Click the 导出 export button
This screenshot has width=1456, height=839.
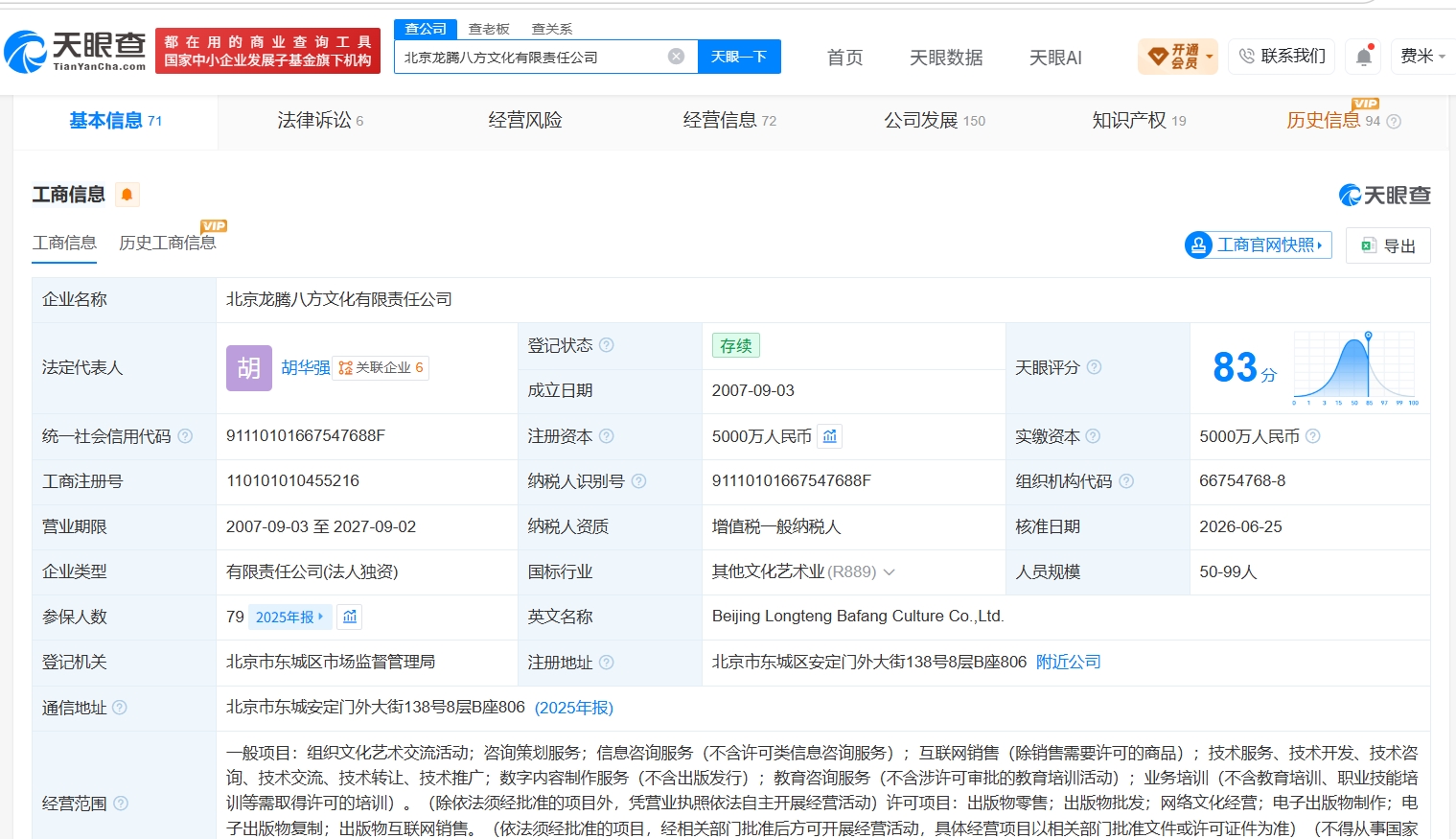(x=1388, y=245)
